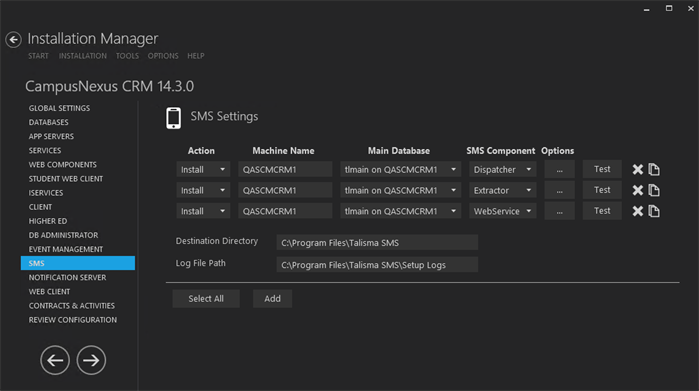Open the START menu

tap(38, 56)
